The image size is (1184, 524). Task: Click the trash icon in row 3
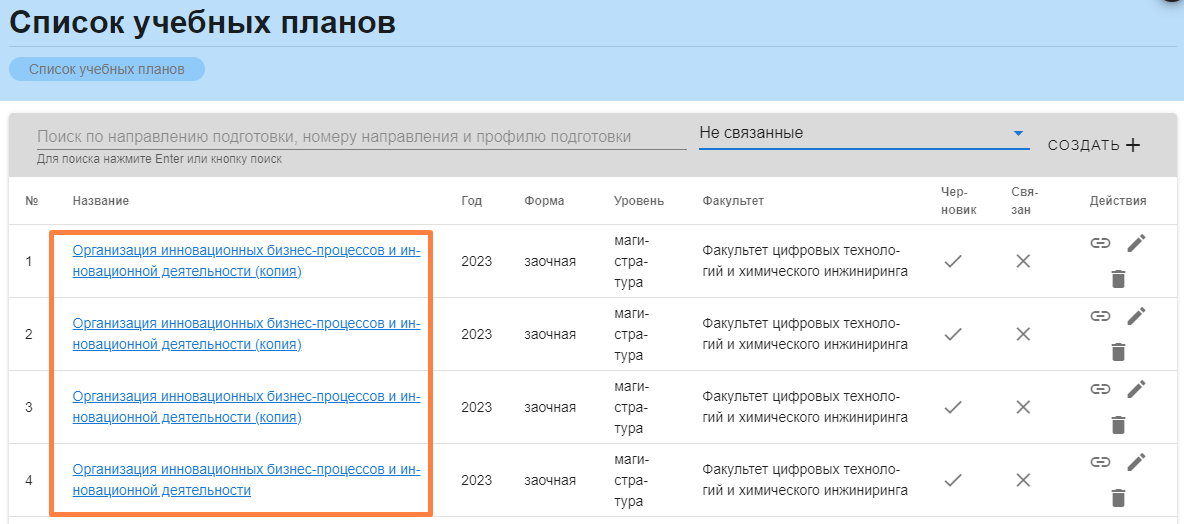tap(1118, 425)
